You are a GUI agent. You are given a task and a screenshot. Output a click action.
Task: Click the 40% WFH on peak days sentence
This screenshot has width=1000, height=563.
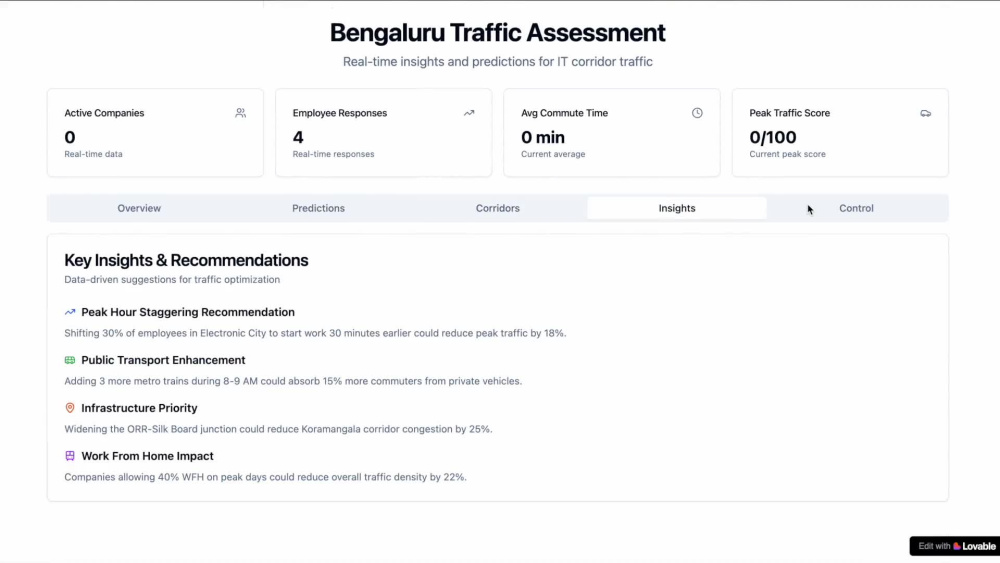pos(265,477)
